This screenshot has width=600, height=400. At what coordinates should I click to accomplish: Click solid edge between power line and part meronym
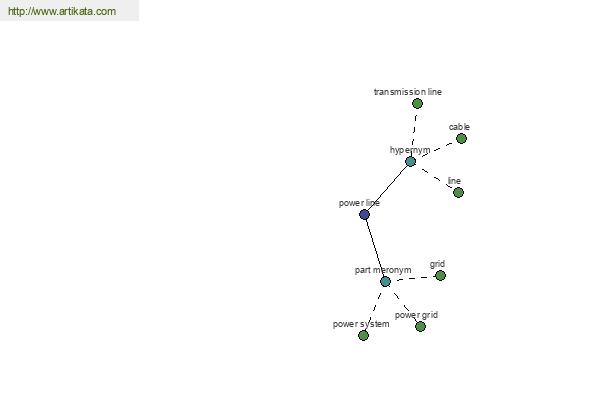pos(375,248)
